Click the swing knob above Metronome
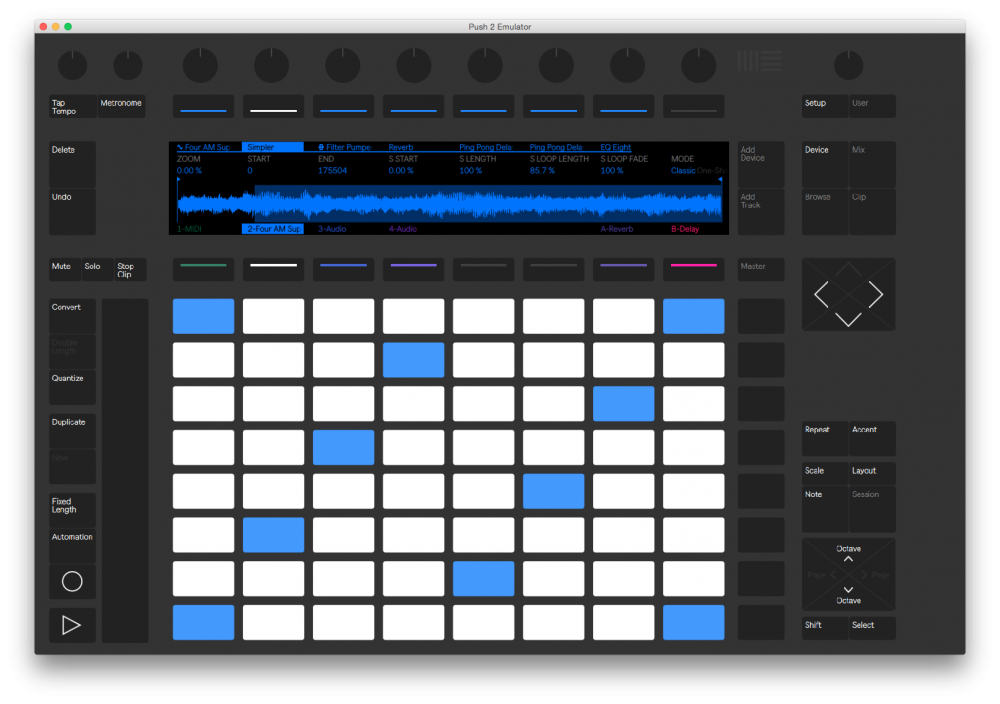This screenshot has height=704, width=1000. tap(128, 65)
